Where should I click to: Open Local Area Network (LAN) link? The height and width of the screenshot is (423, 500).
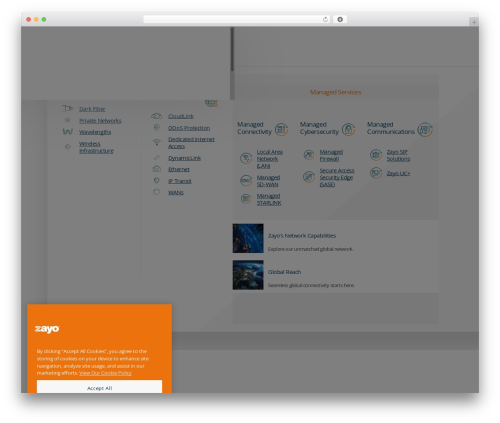pyautogui.click(x=270, y=159)
